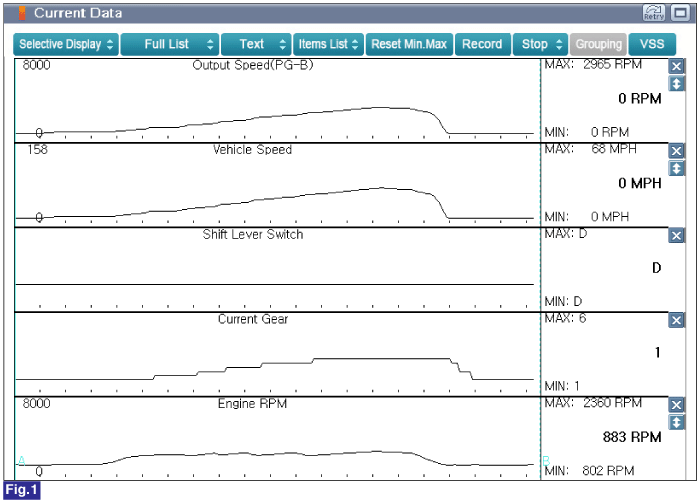Click cursor marker B on Engine RPM graph
Viewport: 700px width, 502px height.
(546, 460)
